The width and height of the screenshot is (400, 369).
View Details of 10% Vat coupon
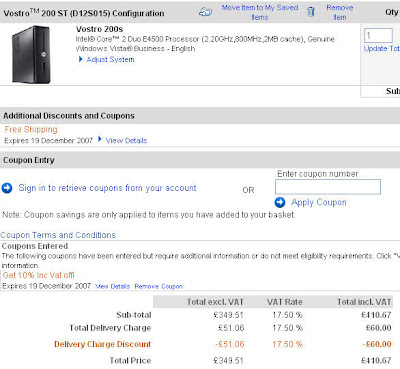click(x=112, y=286)
